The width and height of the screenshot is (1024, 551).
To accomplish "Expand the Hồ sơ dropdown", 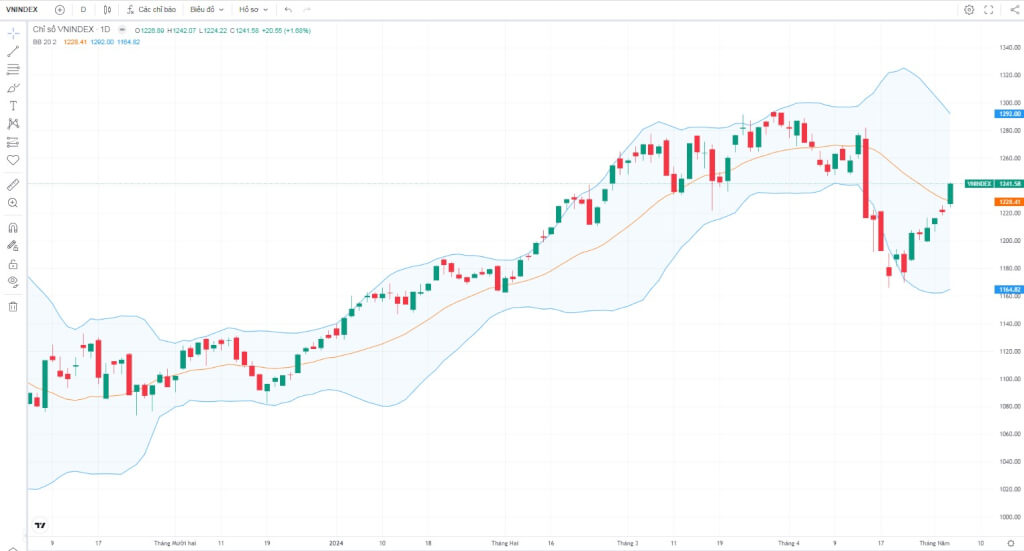I will 253,10.
